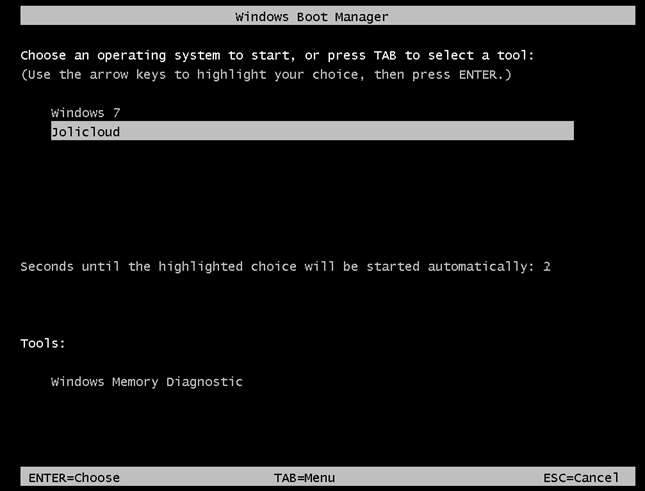645x491 pixels.
Task: Click the Tools: section heading
Action: pos(43,343)
